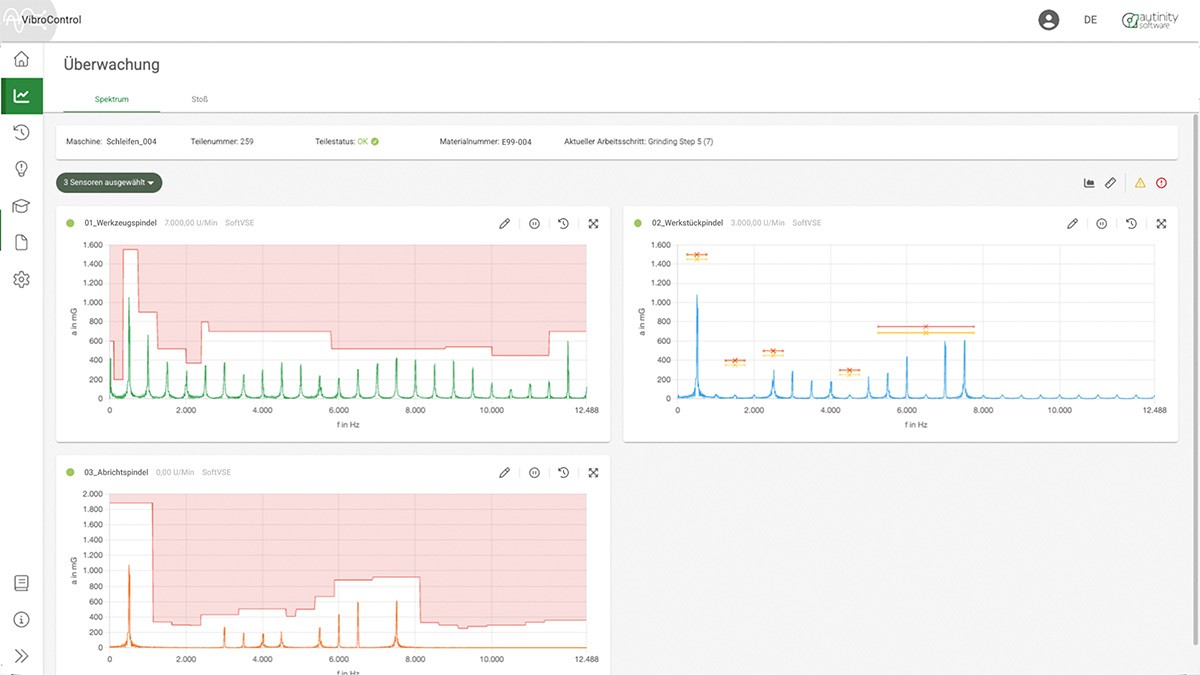Click the red error filter icon
The width and height of the screenshot is (1200, 675).
[x=1161, y=183]
